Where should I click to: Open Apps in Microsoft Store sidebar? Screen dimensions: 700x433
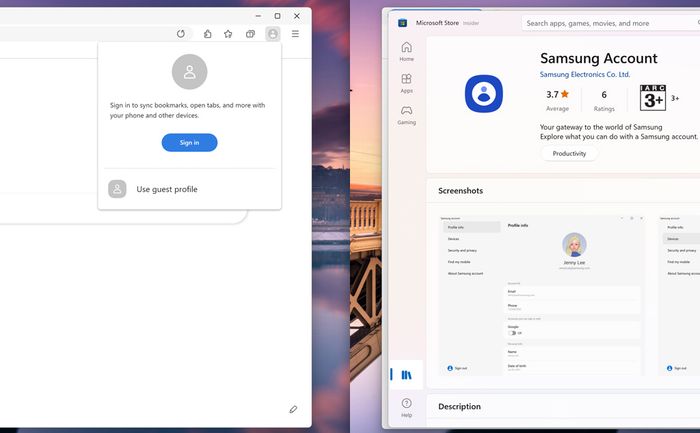(x=406, y=83)
